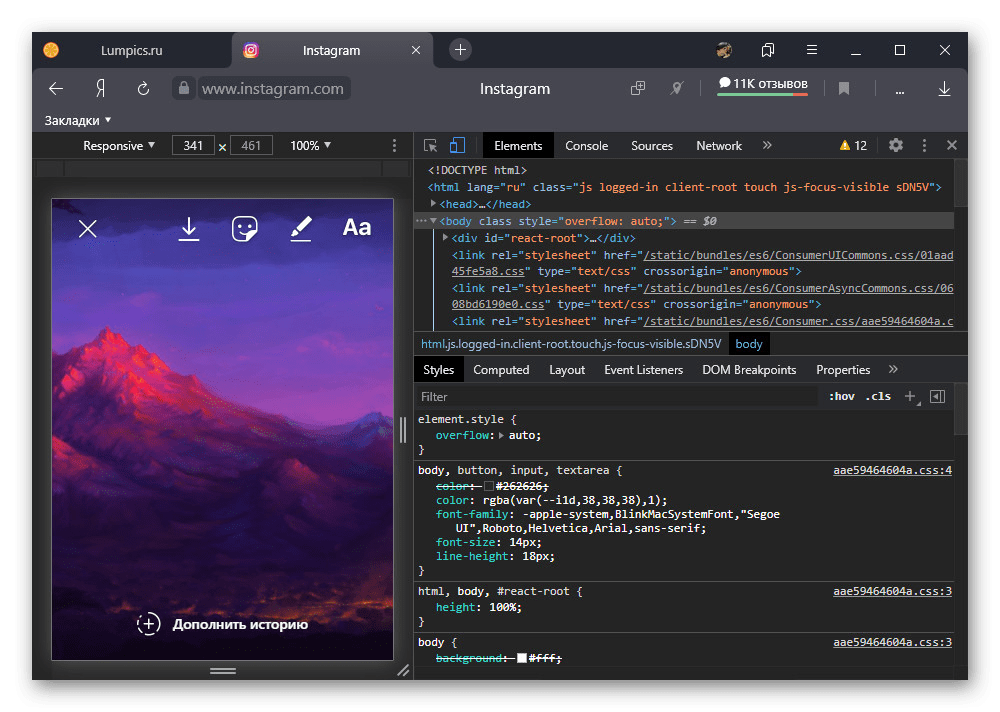
Task: Open the 100% zoom dropdown
Action: [311, 146]
